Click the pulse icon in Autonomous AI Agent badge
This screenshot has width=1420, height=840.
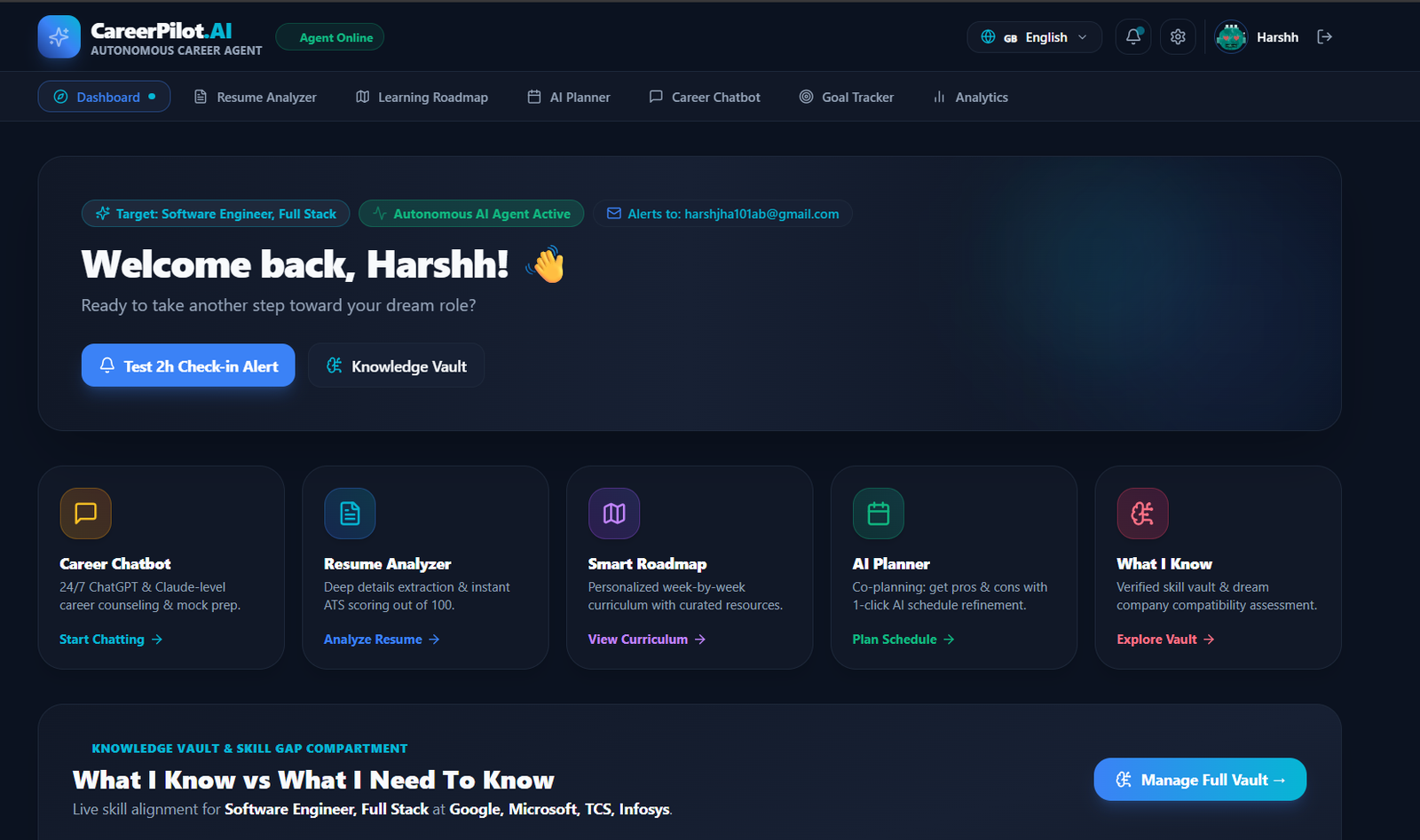(380, 214)
